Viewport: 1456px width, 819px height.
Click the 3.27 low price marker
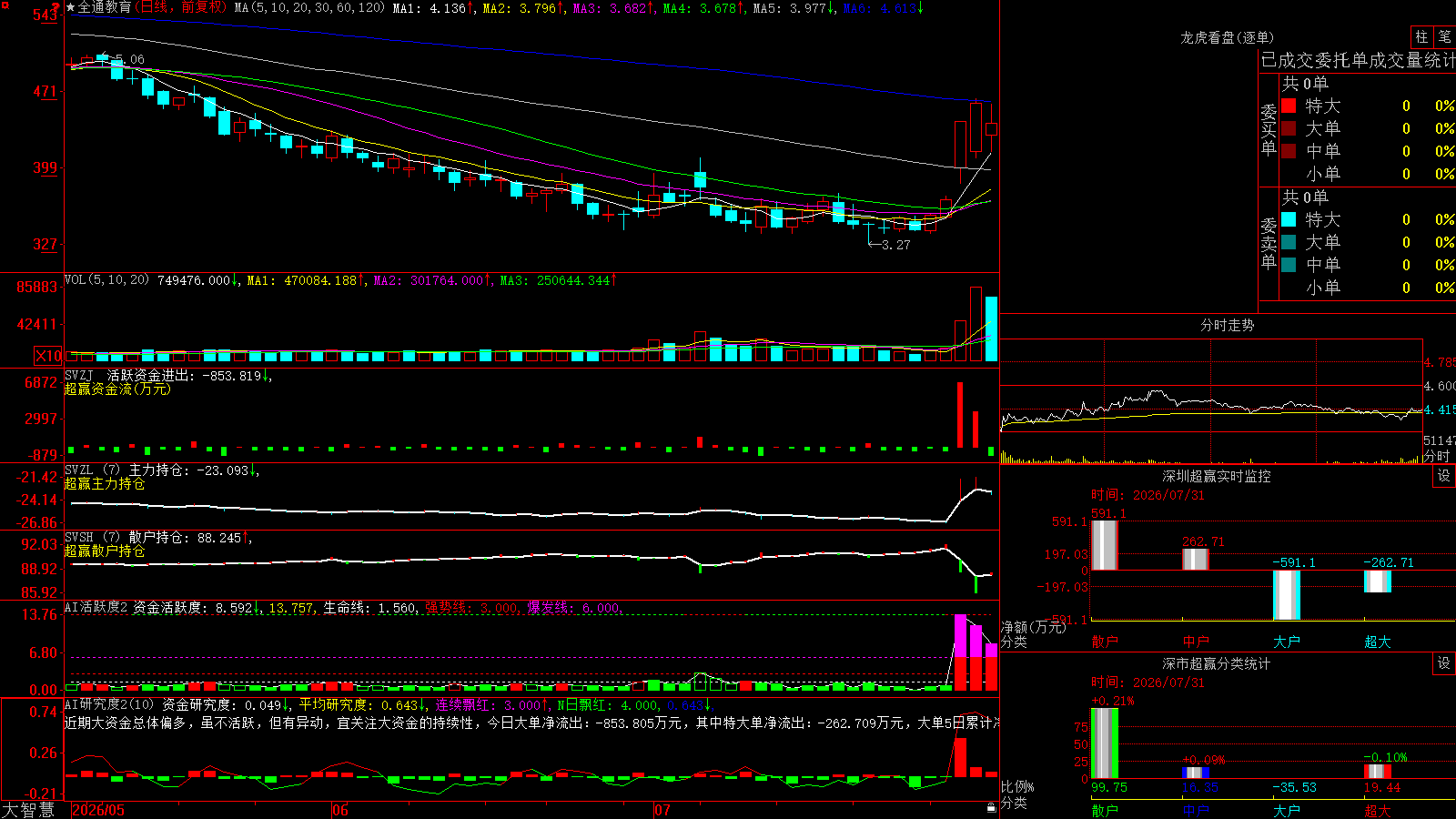pyautogui.click(x=895, y=245)
